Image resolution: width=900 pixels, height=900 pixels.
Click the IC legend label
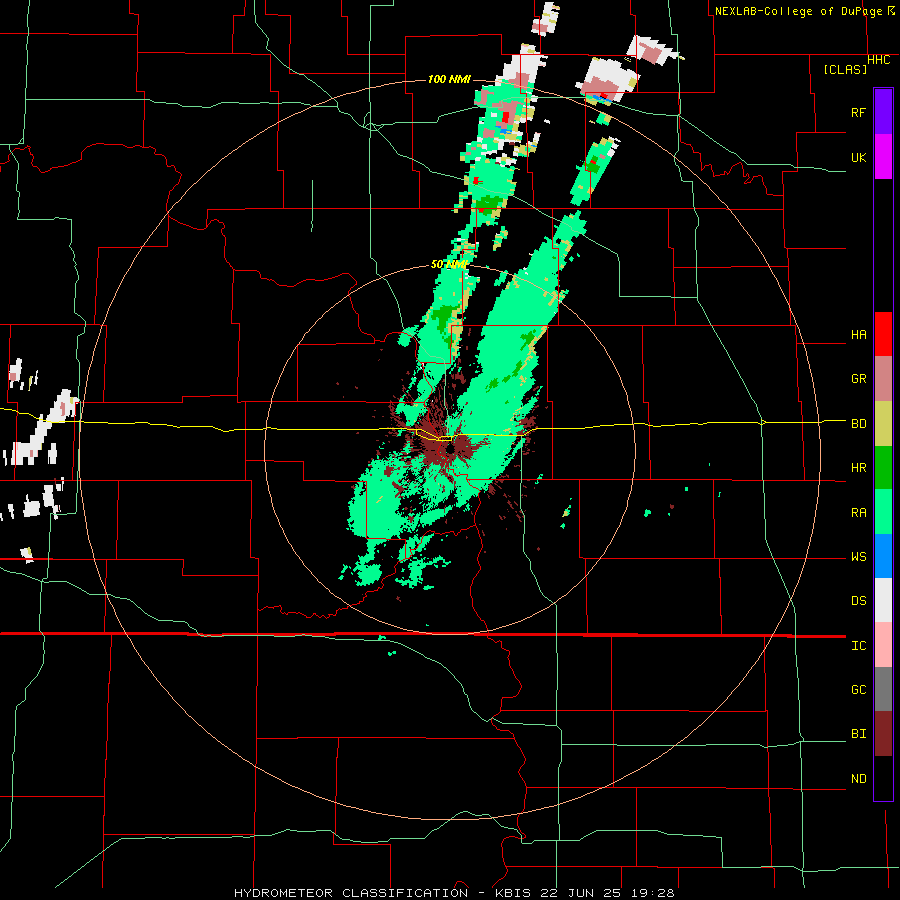[858, 646]
